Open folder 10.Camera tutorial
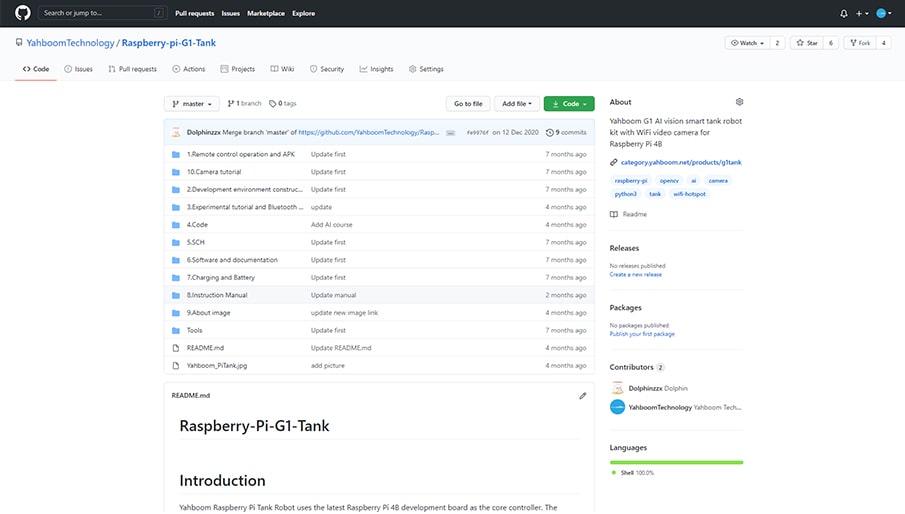Screen dimensions: 905x514 click(214, 172)
